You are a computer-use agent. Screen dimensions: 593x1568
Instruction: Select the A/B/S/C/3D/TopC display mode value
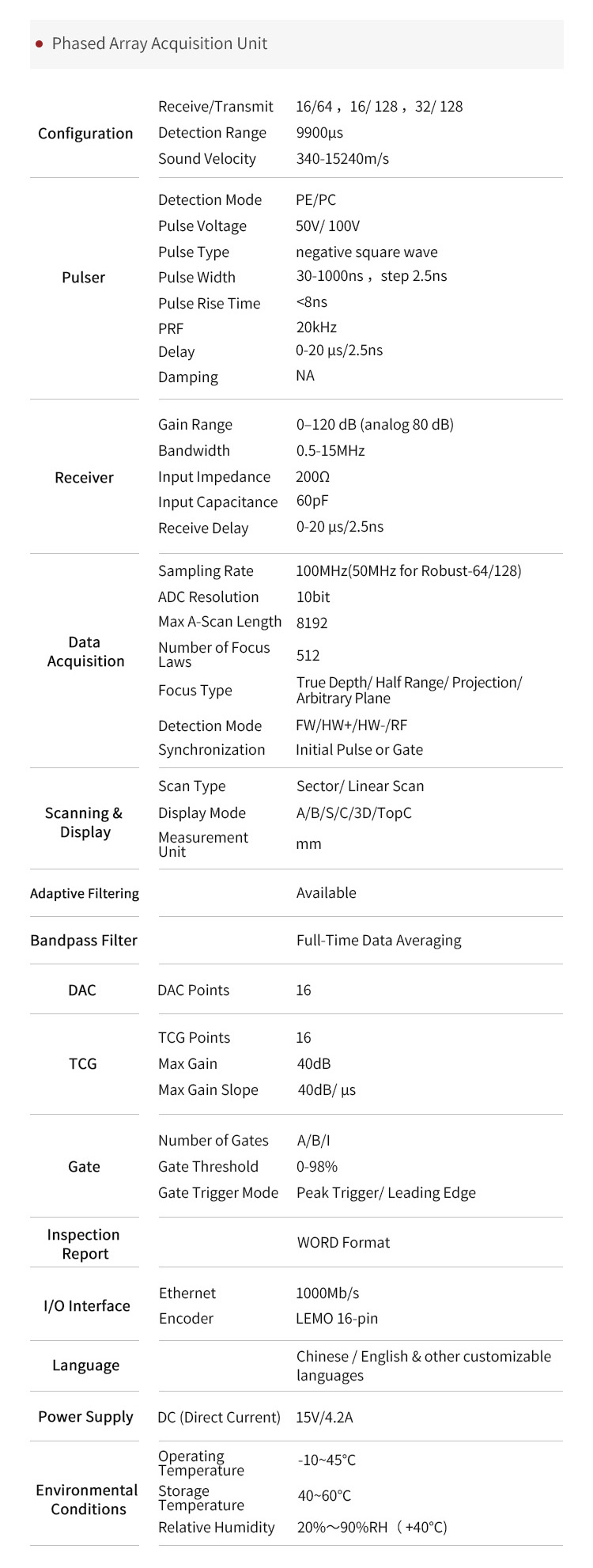353,812
